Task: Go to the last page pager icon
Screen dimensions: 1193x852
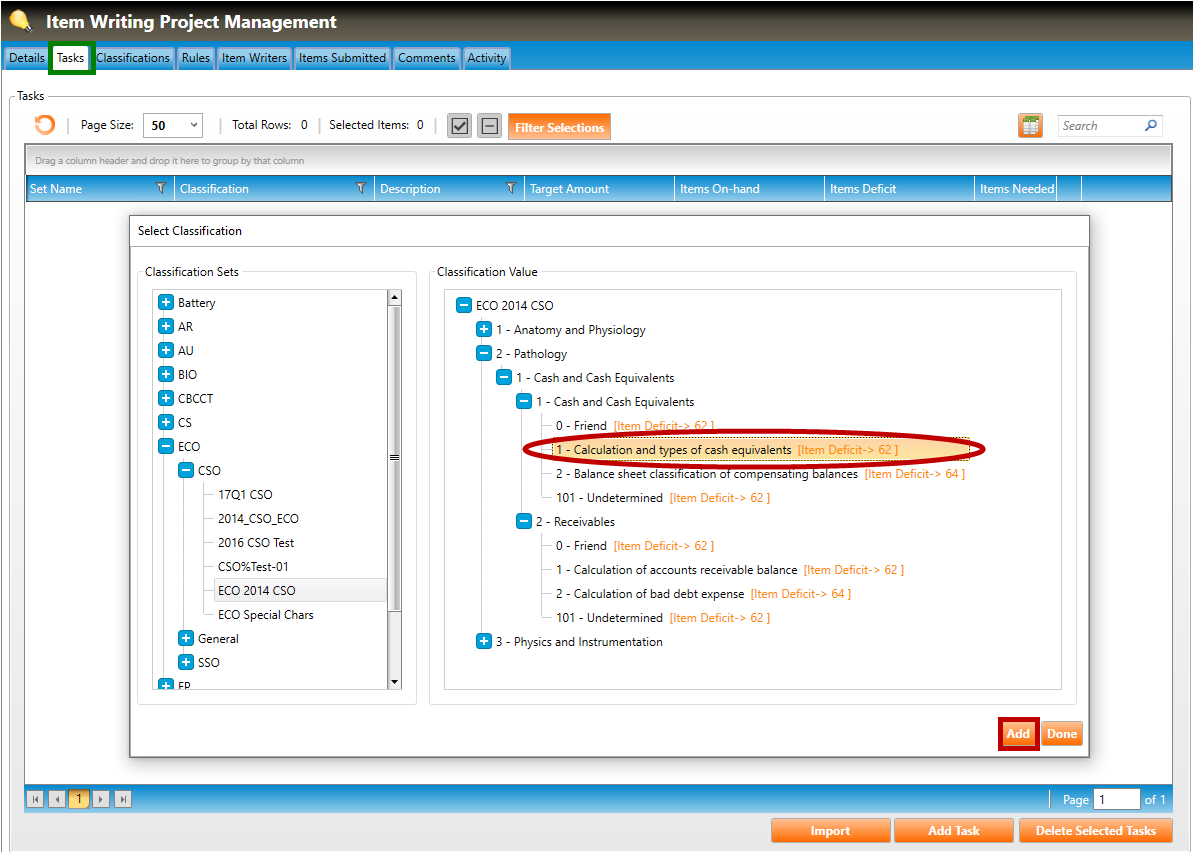Action: [x=123, y=799]
